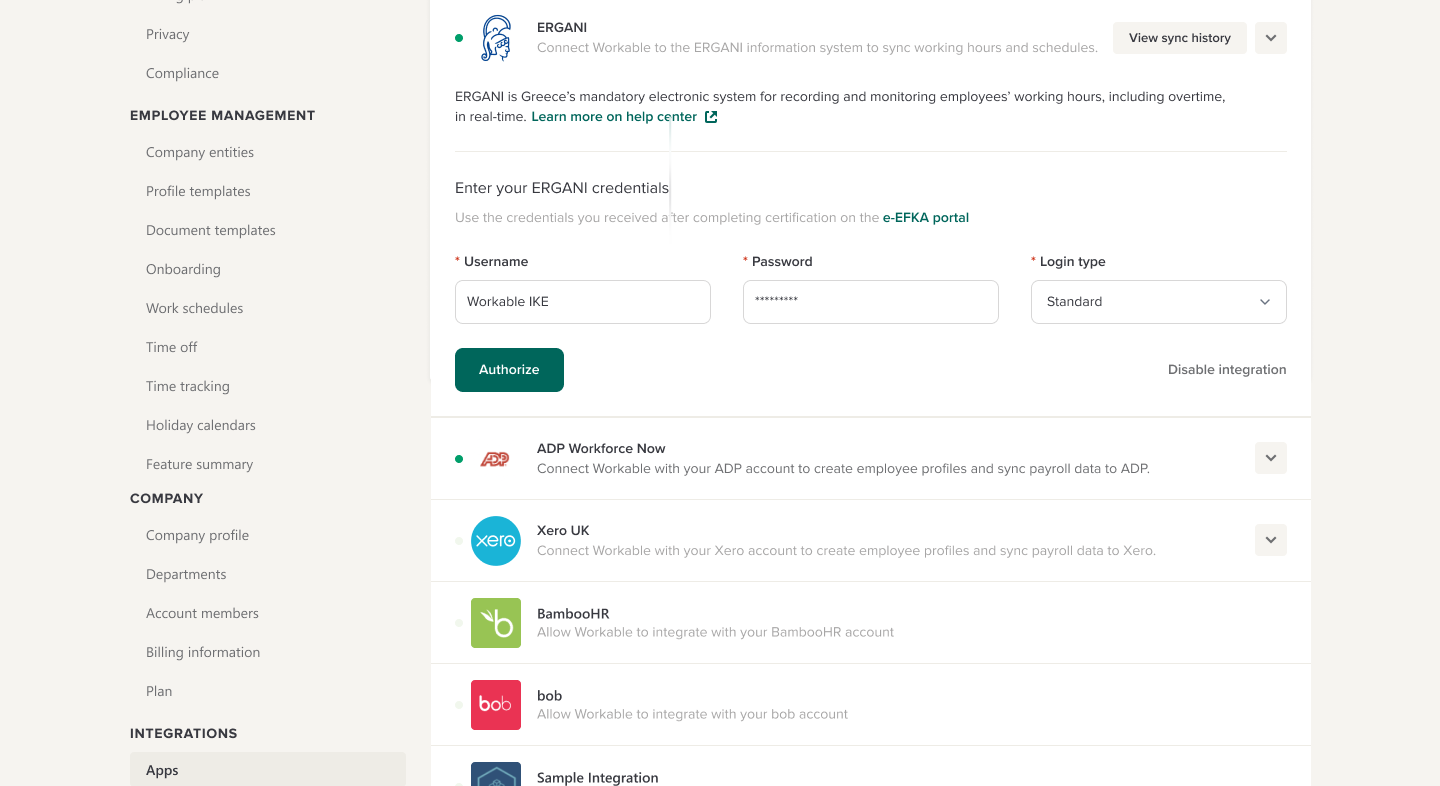Image resolution: width=1440 pixels, height=786 pixels.
Task: Click the external link icon after help center
Action: 711,117
